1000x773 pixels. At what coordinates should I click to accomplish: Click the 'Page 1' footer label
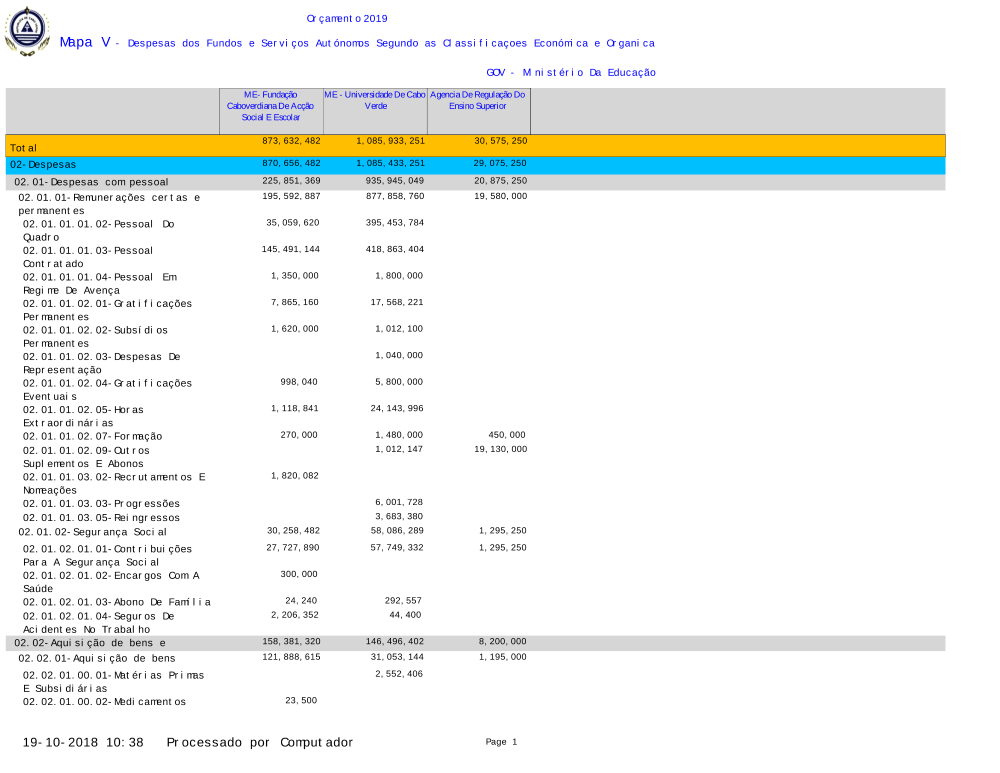point(501,742)
